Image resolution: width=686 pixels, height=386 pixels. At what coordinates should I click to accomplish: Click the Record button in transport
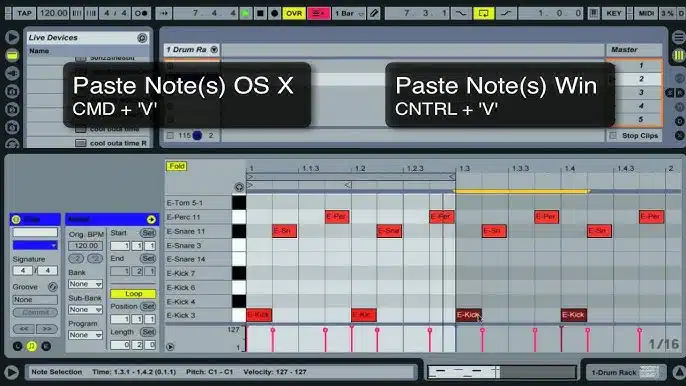pyautogui.click(x=274, y=13)
